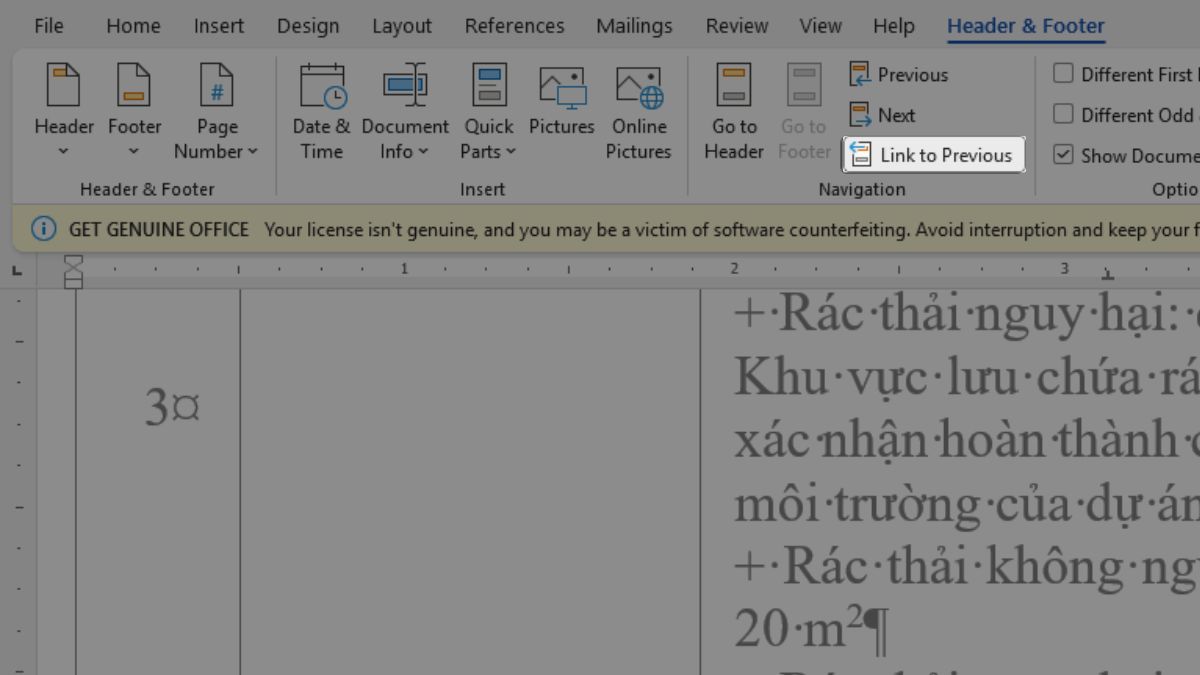Switch to the Review tab
1200x675 pixels.
point(738,26)
